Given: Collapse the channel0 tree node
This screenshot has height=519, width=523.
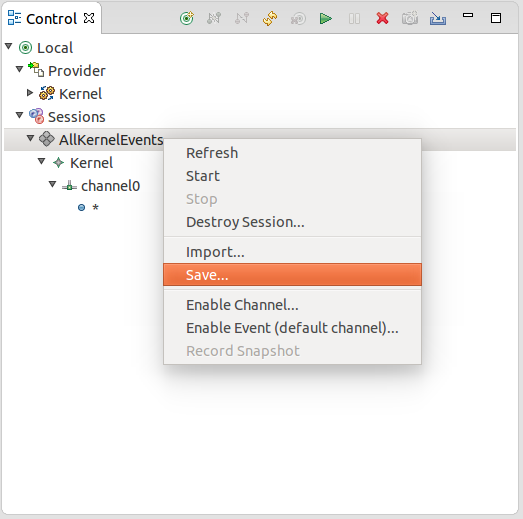Looking at the screenshot, I should (52, 184).
